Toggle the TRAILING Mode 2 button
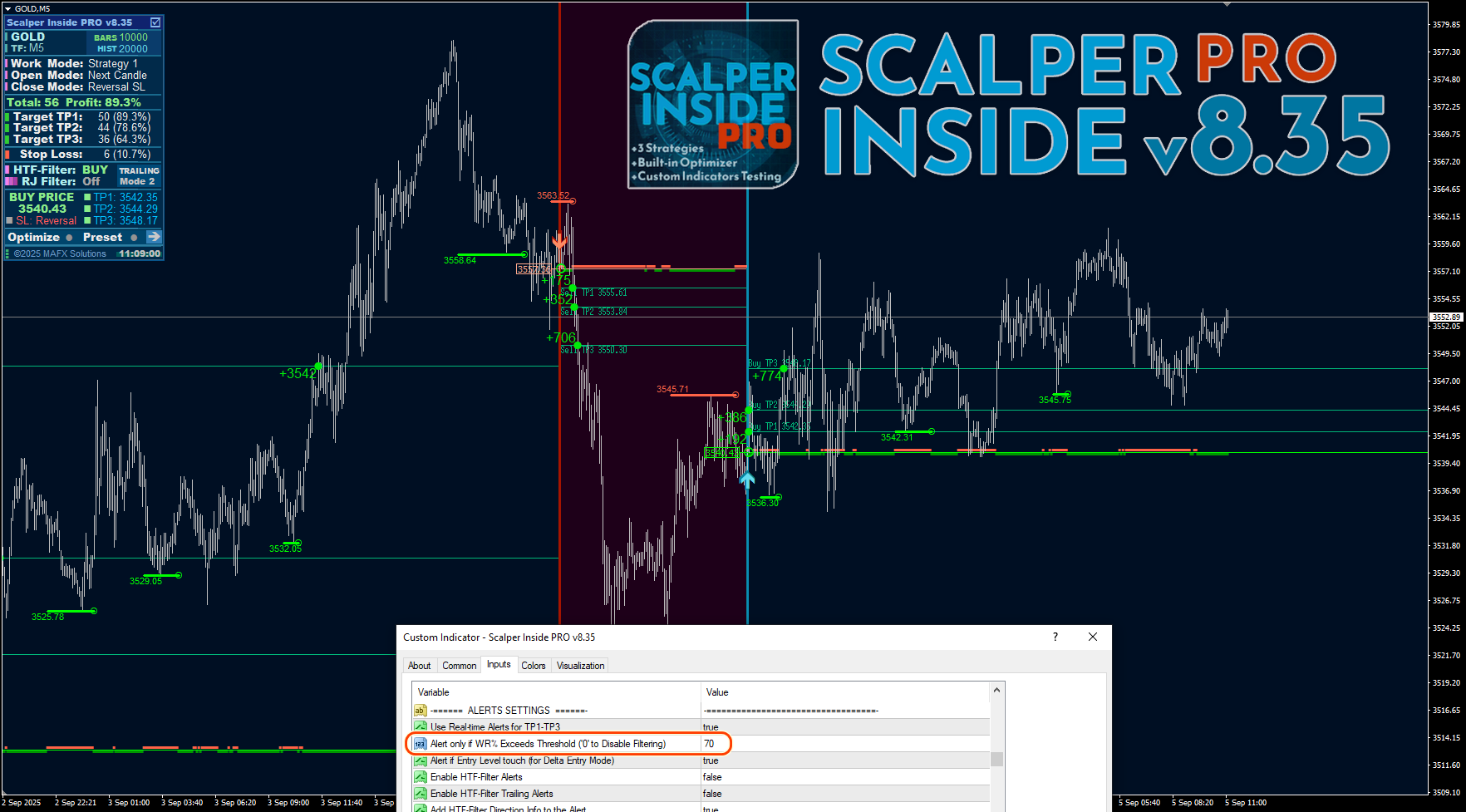Screen dimensions: 1466x812 [x=138, y=175]
